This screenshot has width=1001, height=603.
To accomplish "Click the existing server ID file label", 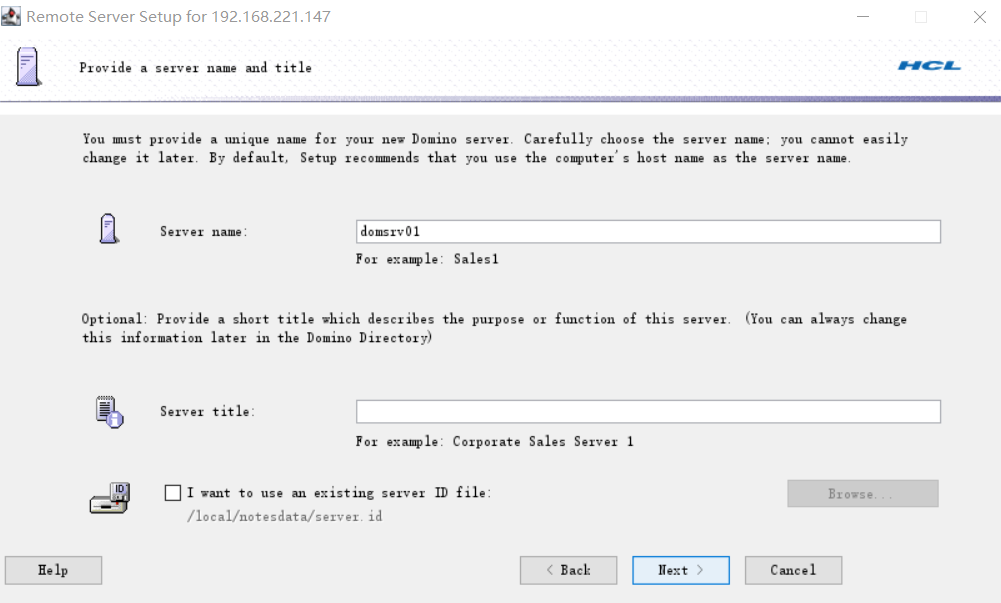I will coord(339,493).
